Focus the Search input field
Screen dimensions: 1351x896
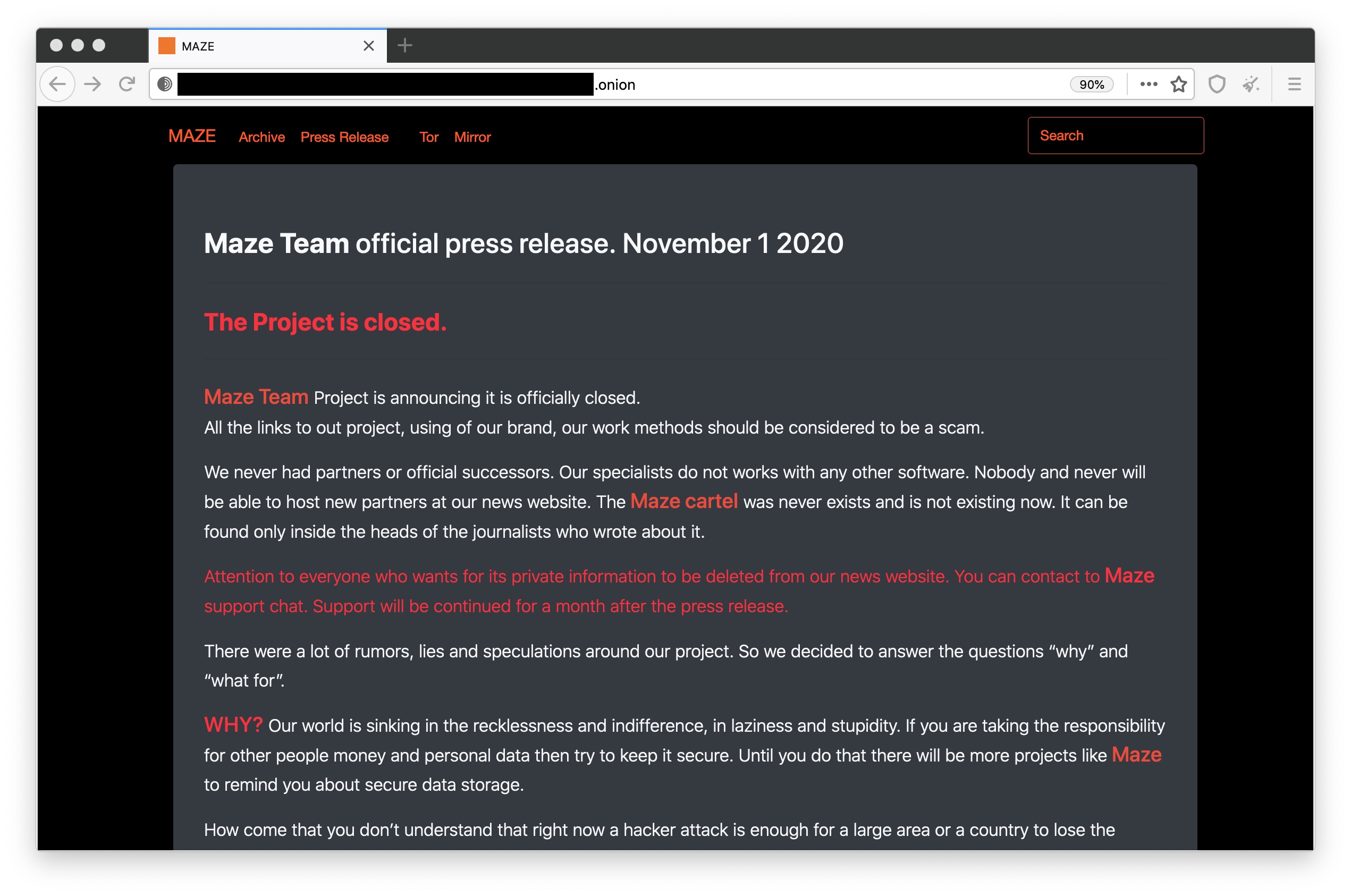(x=1115, y=136)
